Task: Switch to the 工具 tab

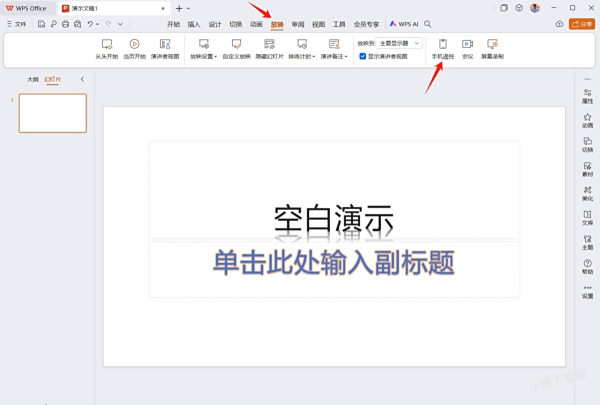Action: [339, 24]
